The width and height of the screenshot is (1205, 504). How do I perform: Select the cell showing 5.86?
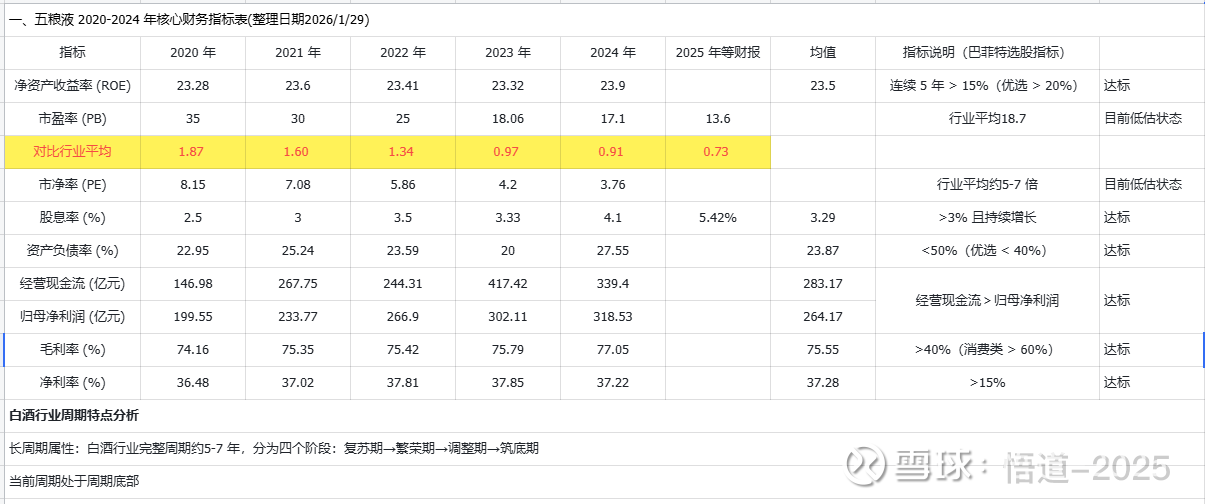[403, 185]
